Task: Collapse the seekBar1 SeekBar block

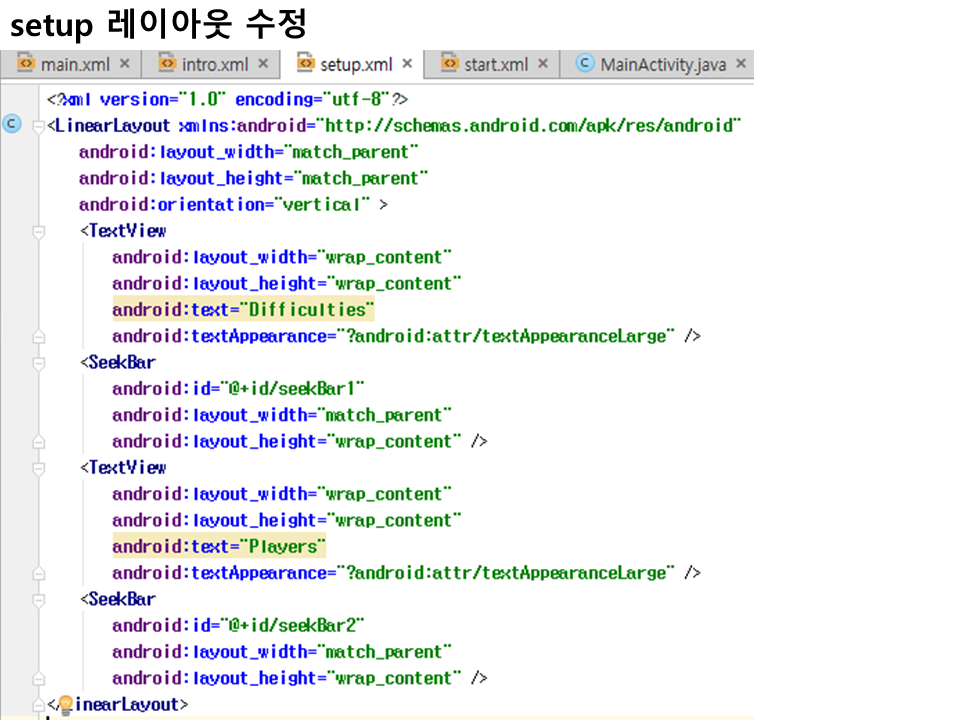Action: pyautogui.click(x=39, y=363)
